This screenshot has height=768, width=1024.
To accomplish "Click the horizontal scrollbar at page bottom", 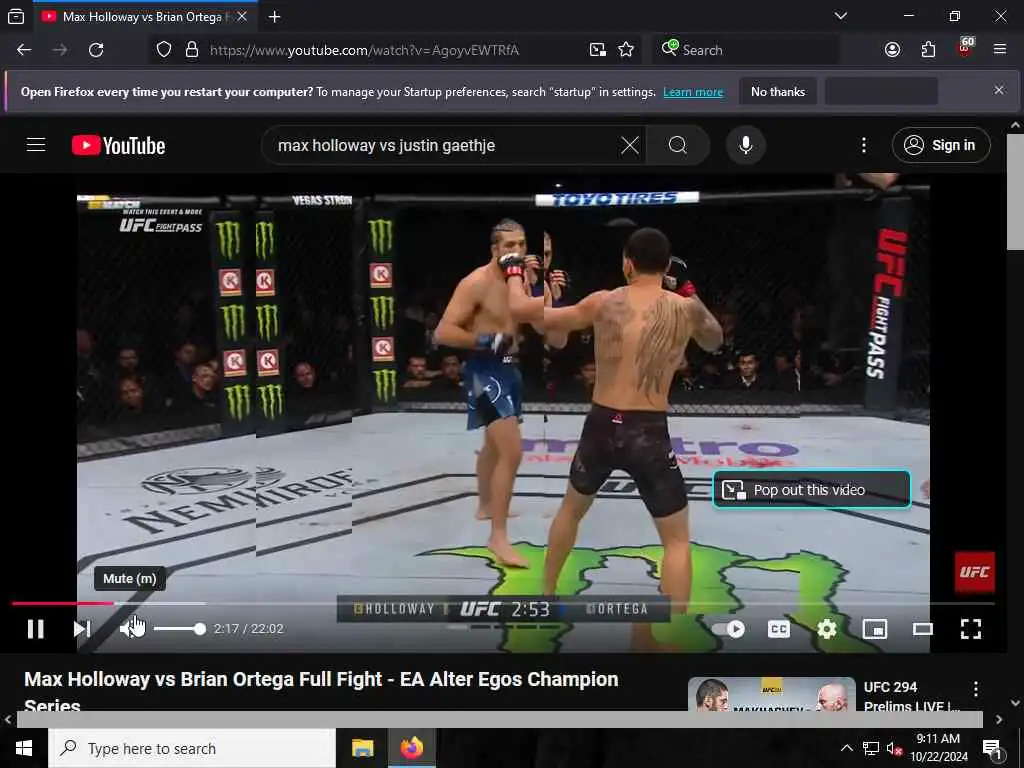I will tap(500, 719).
